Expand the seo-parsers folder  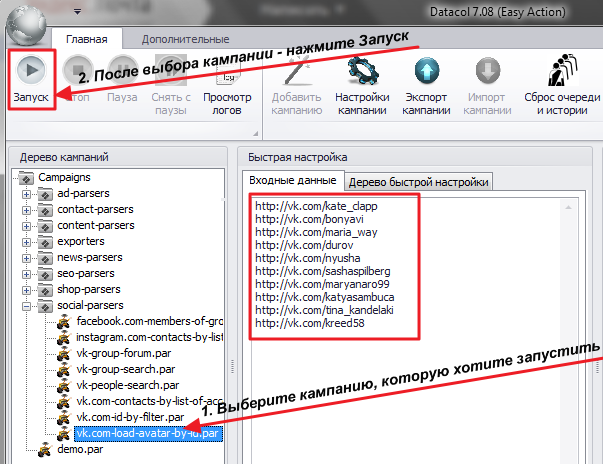[x=26, y=274]
